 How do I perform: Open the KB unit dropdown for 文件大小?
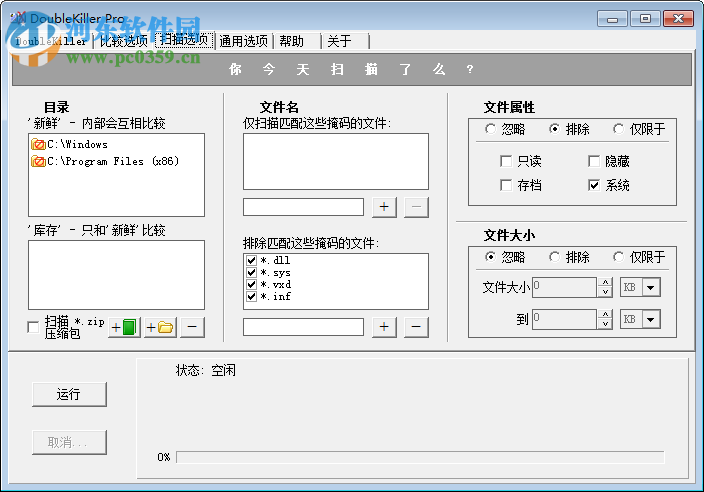coord(651,287)
